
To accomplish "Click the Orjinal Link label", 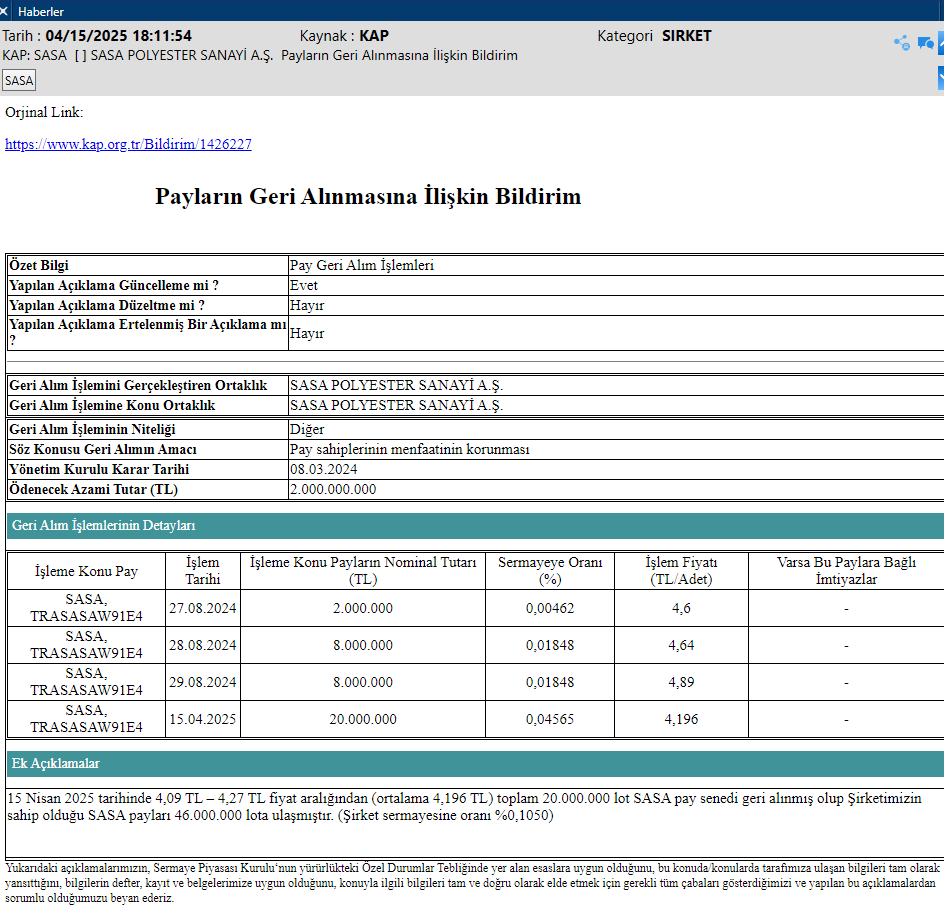I will [44, 113].
